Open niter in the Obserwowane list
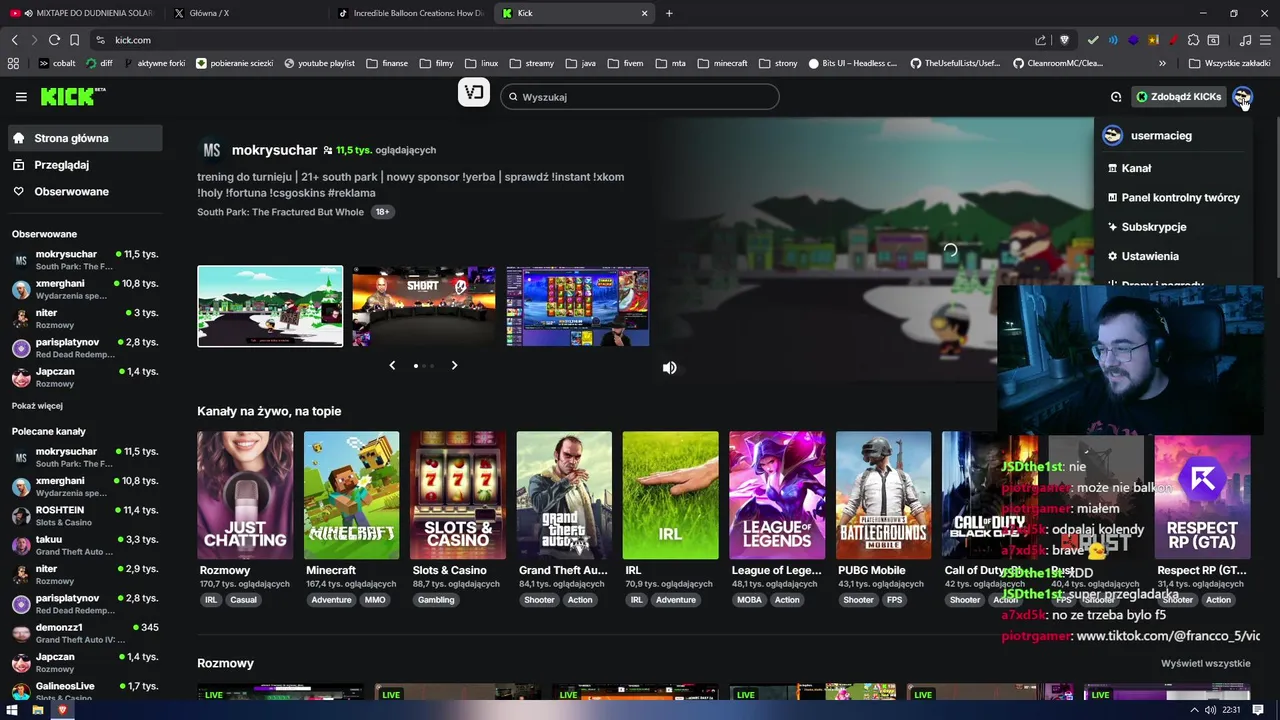Screen dimensions: 1280x720 tap(85, 318)
